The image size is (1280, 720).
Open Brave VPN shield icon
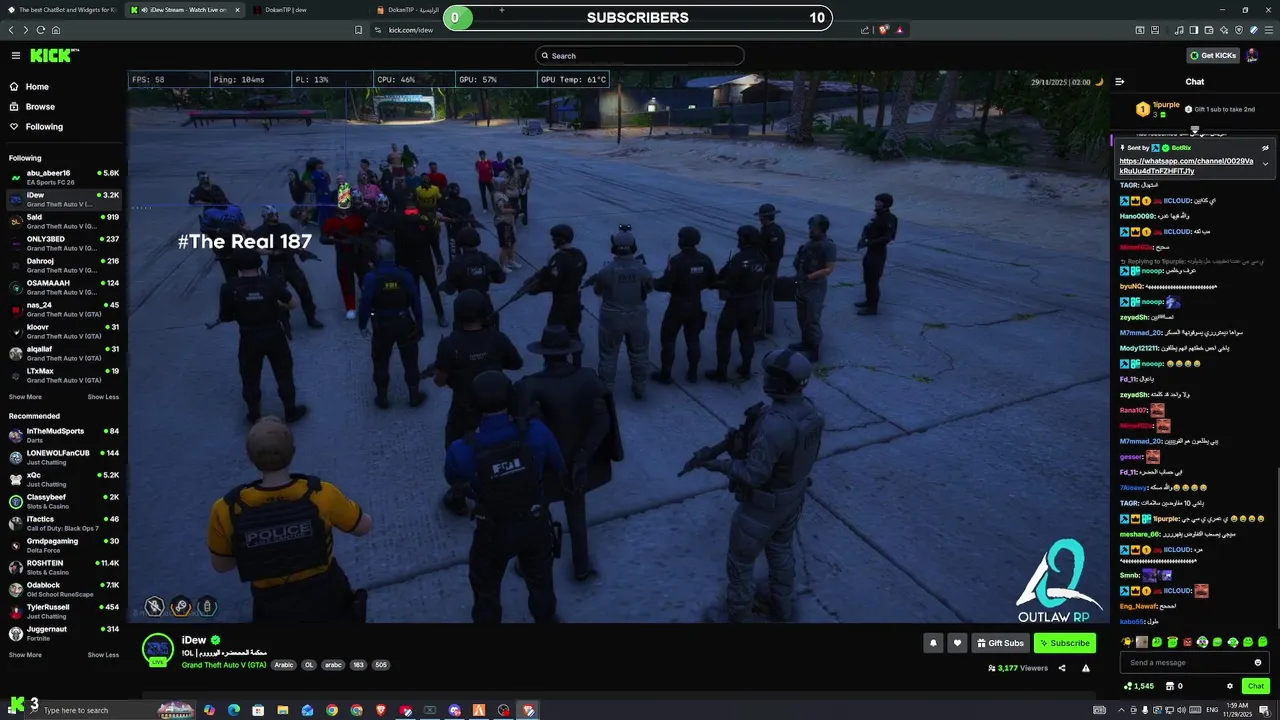click(1240, 30)
